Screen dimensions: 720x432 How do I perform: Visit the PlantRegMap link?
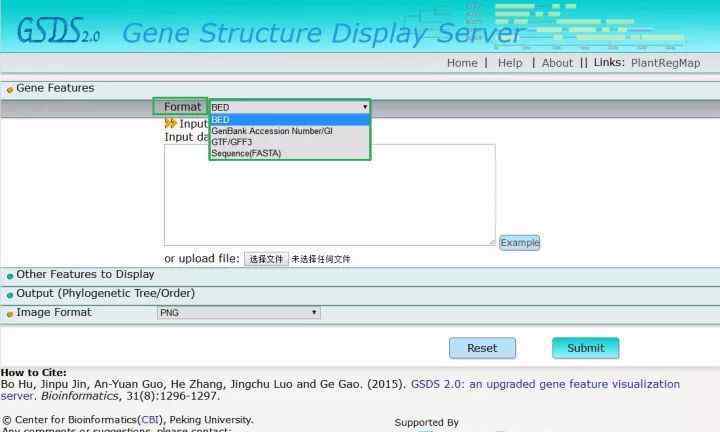[x=665, y=63]
